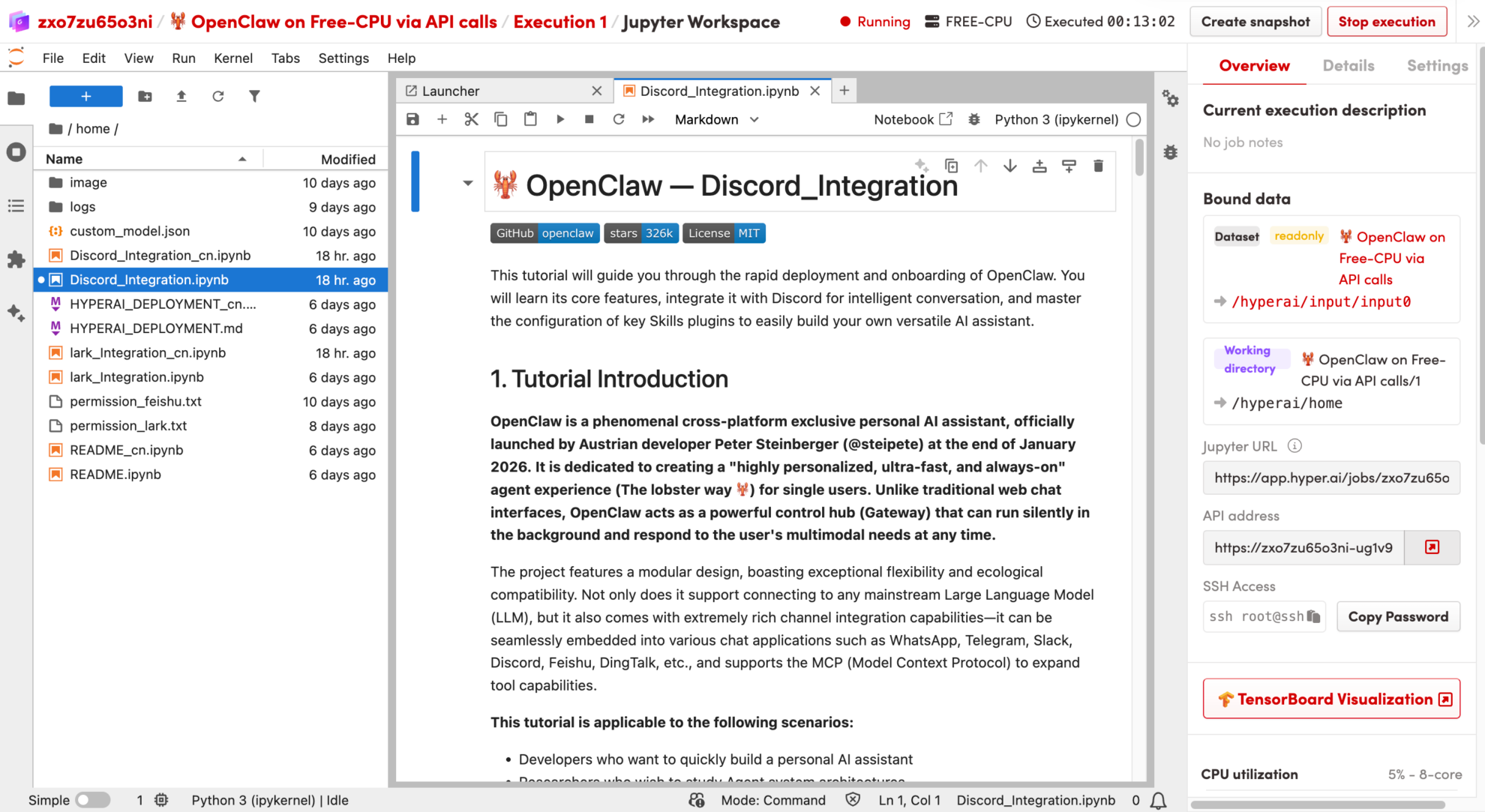Image resolution: width=1485 pixels, height=812 pixels.
Task: Refresh the file browser list
Action: point(217,96)
